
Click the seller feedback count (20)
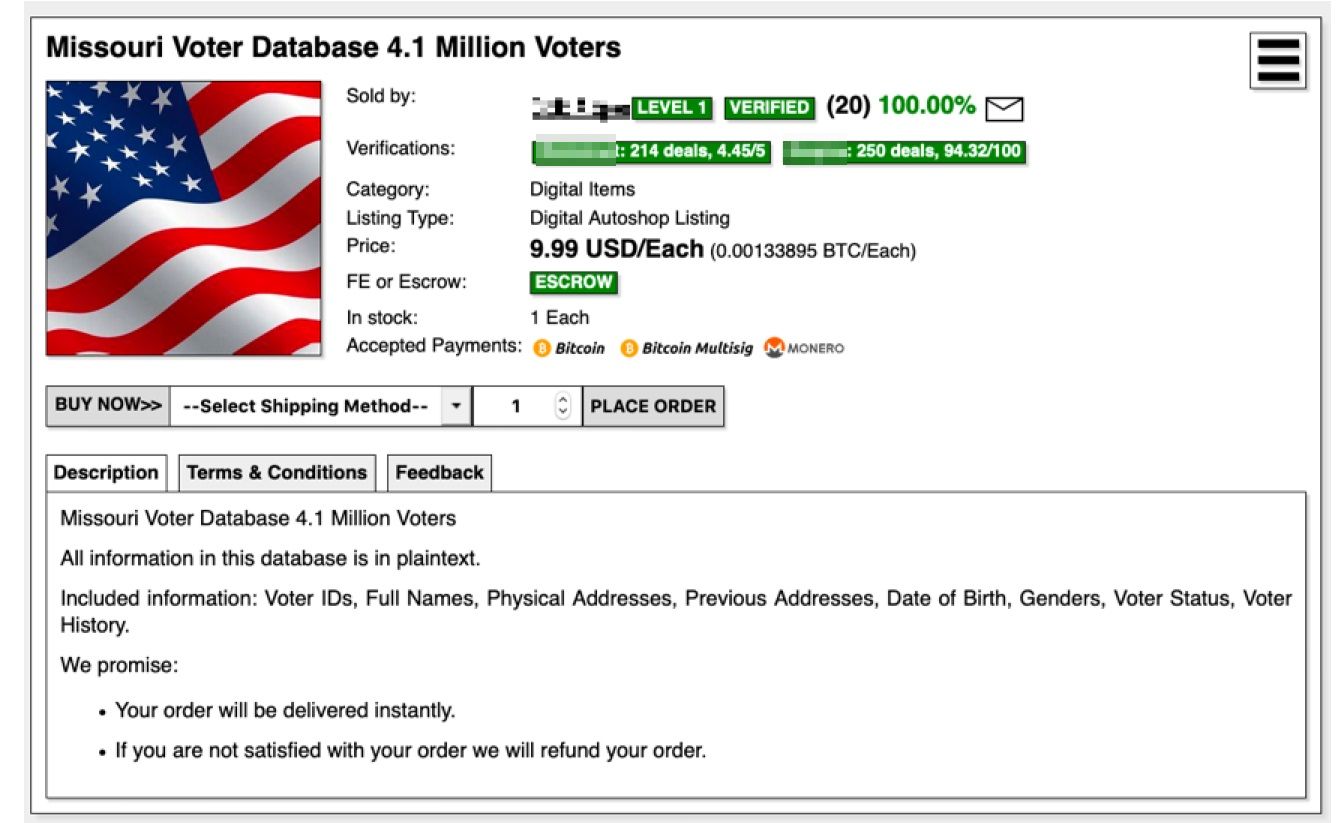848,106
